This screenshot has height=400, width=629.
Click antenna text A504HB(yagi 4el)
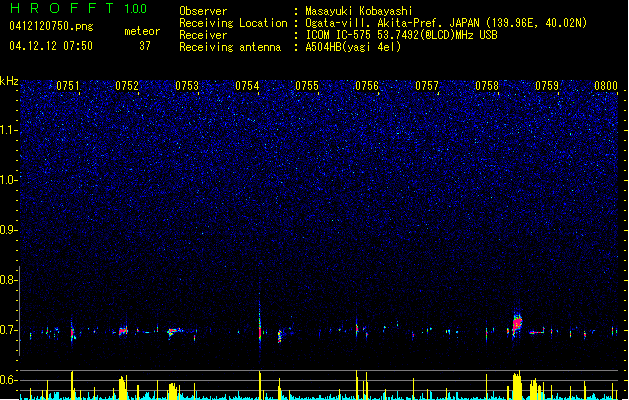[353, 47]
